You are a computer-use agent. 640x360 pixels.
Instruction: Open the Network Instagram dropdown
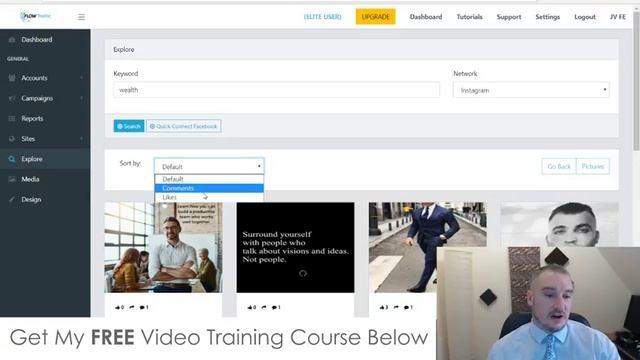531,90
